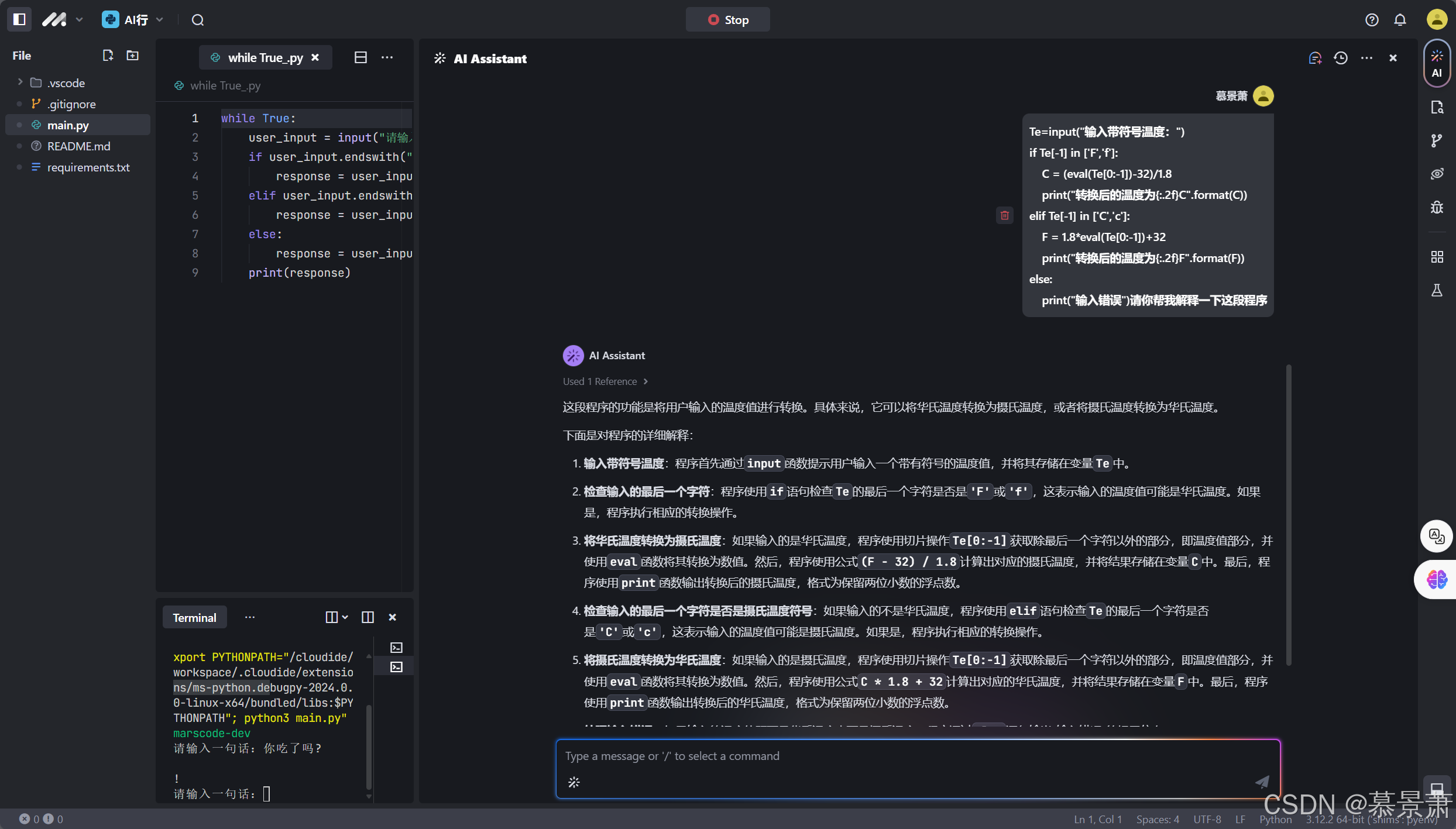
Task: Delete the user message with trash icon
Action: pyautogui.click(x=1005, y=215)
